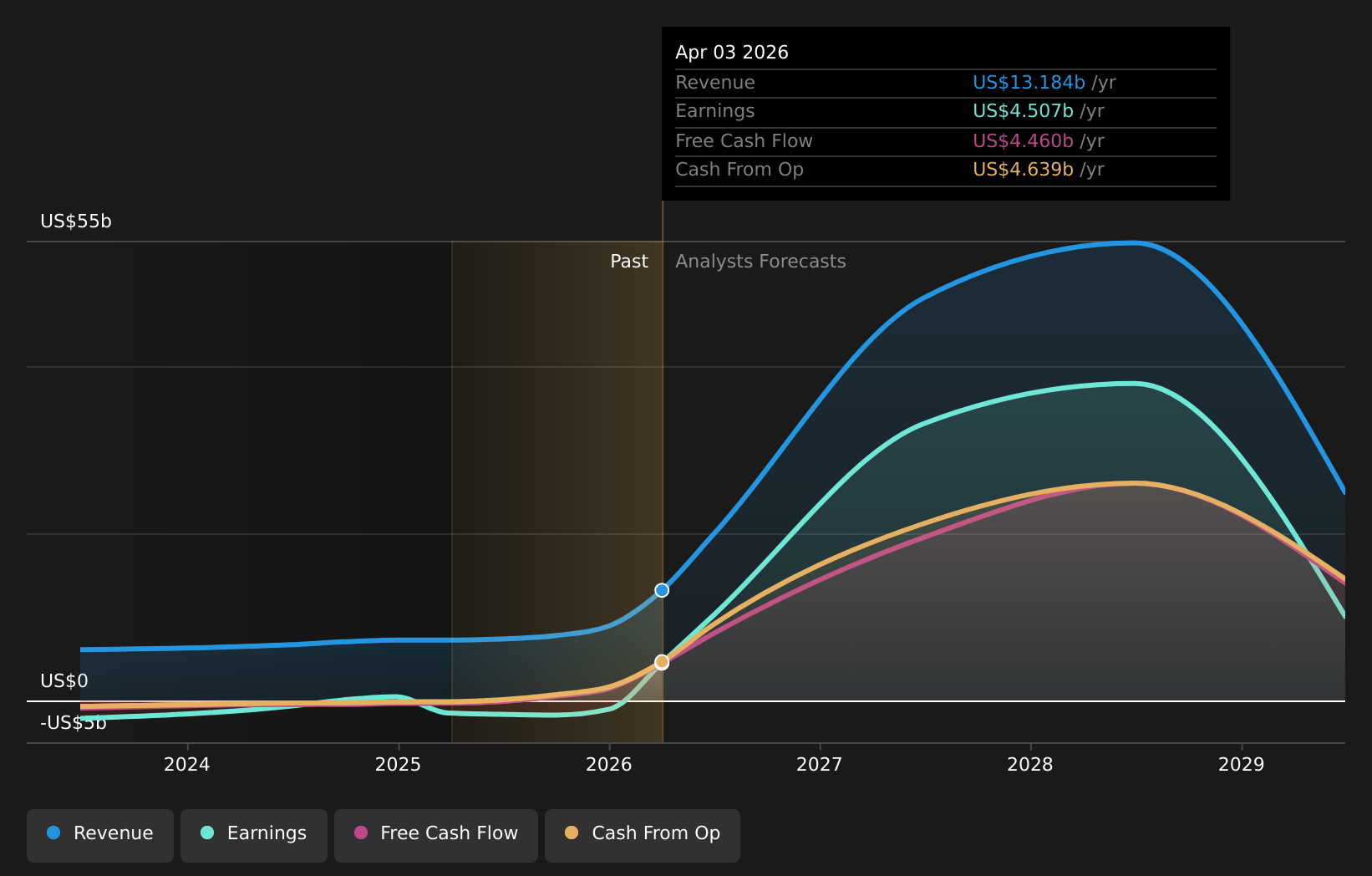
Task: Toggle the Free Cash Flow legend button
Action: point(436,835)
